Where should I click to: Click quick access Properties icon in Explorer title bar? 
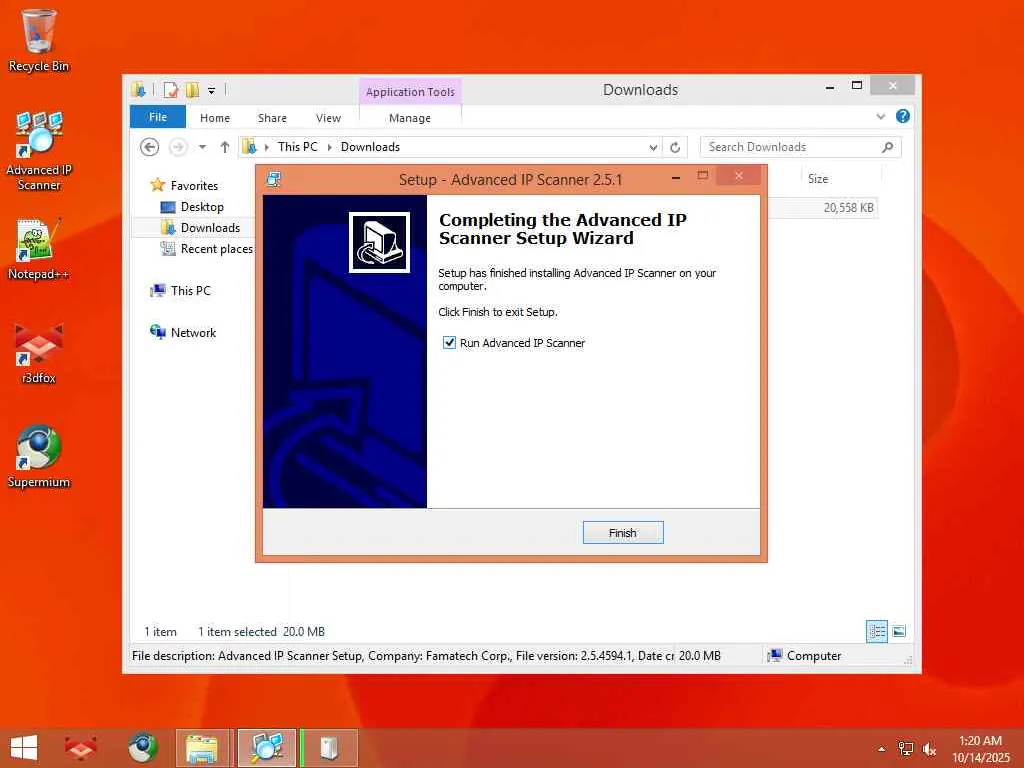click(x=171, y=90)
